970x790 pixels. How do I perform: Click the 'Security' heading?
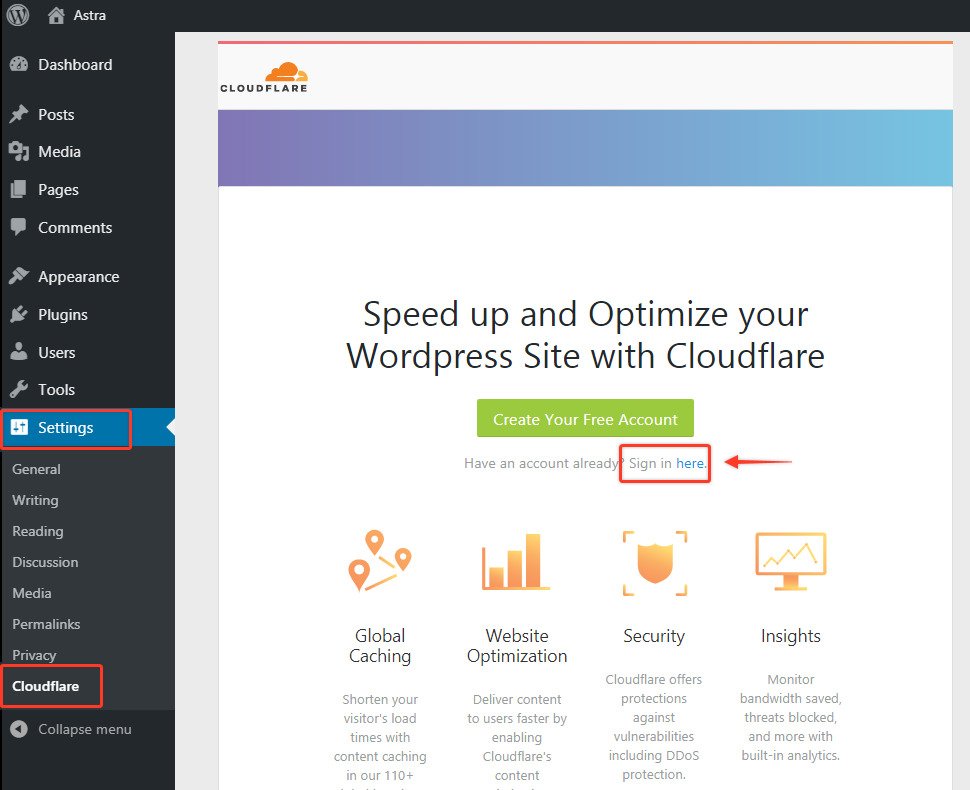654,636
